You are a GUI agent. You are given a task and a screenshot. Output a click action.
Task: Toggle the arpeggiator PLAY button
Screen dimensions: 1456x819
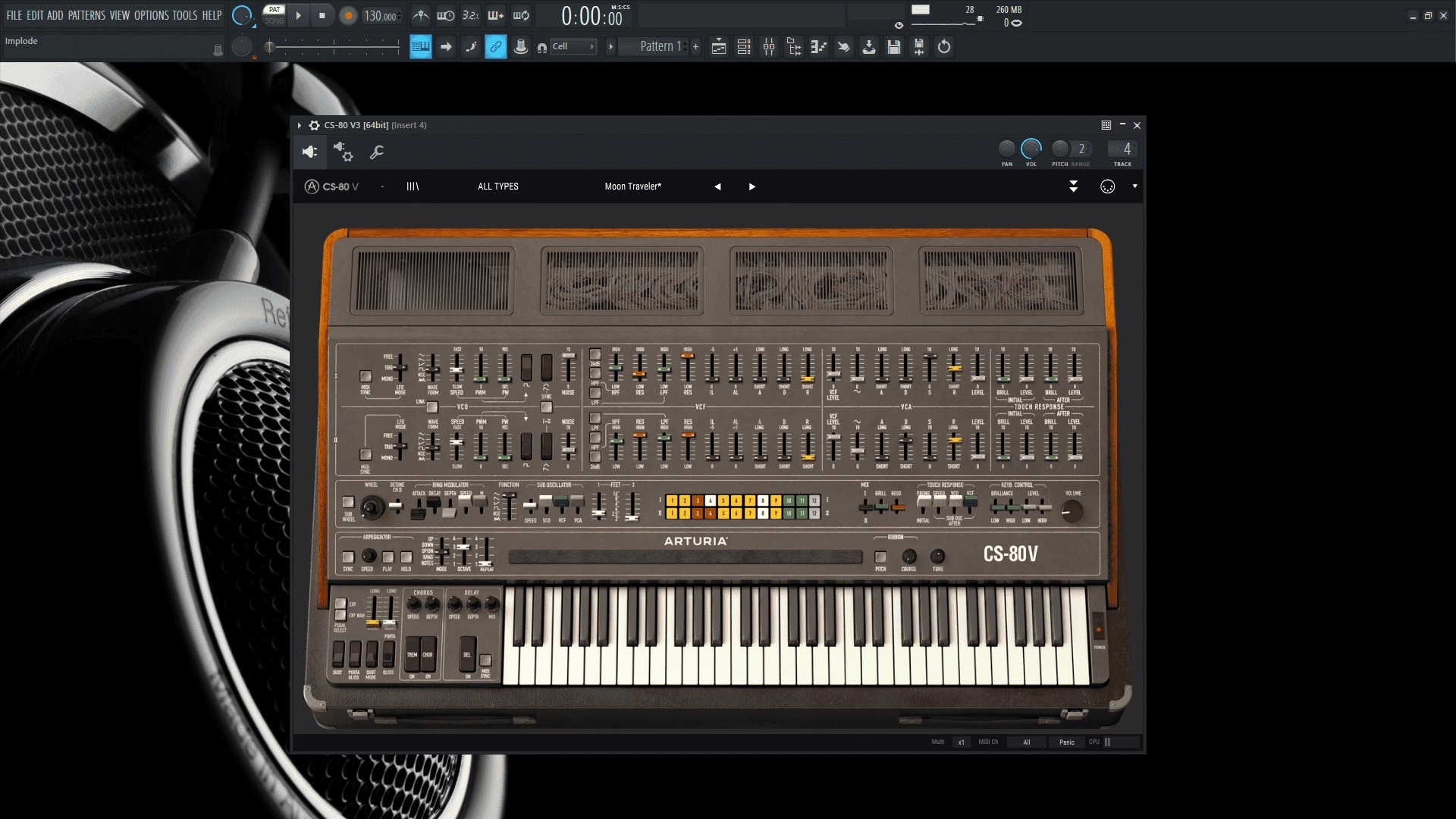388,557
